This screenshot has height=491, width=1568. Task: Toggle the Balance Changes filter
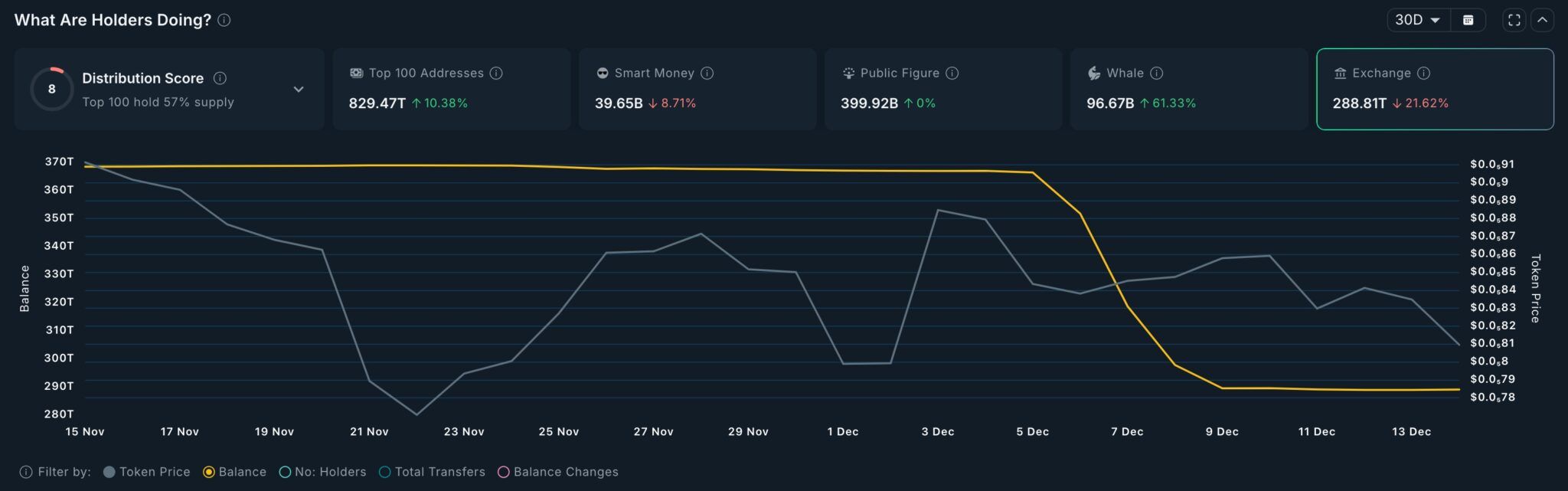pyautogui.click(x=558, y=472)
